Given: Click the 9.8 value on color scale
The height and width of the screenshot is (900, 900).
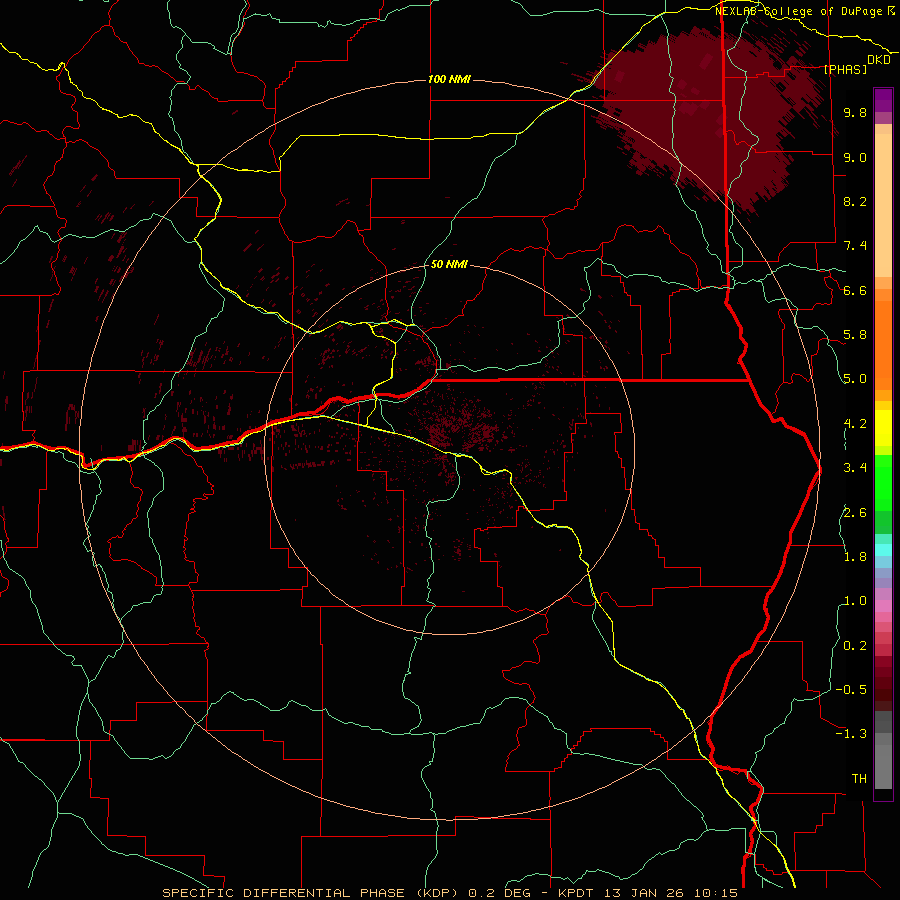Looking at the screenshot, I should click(x=855, y=112).
